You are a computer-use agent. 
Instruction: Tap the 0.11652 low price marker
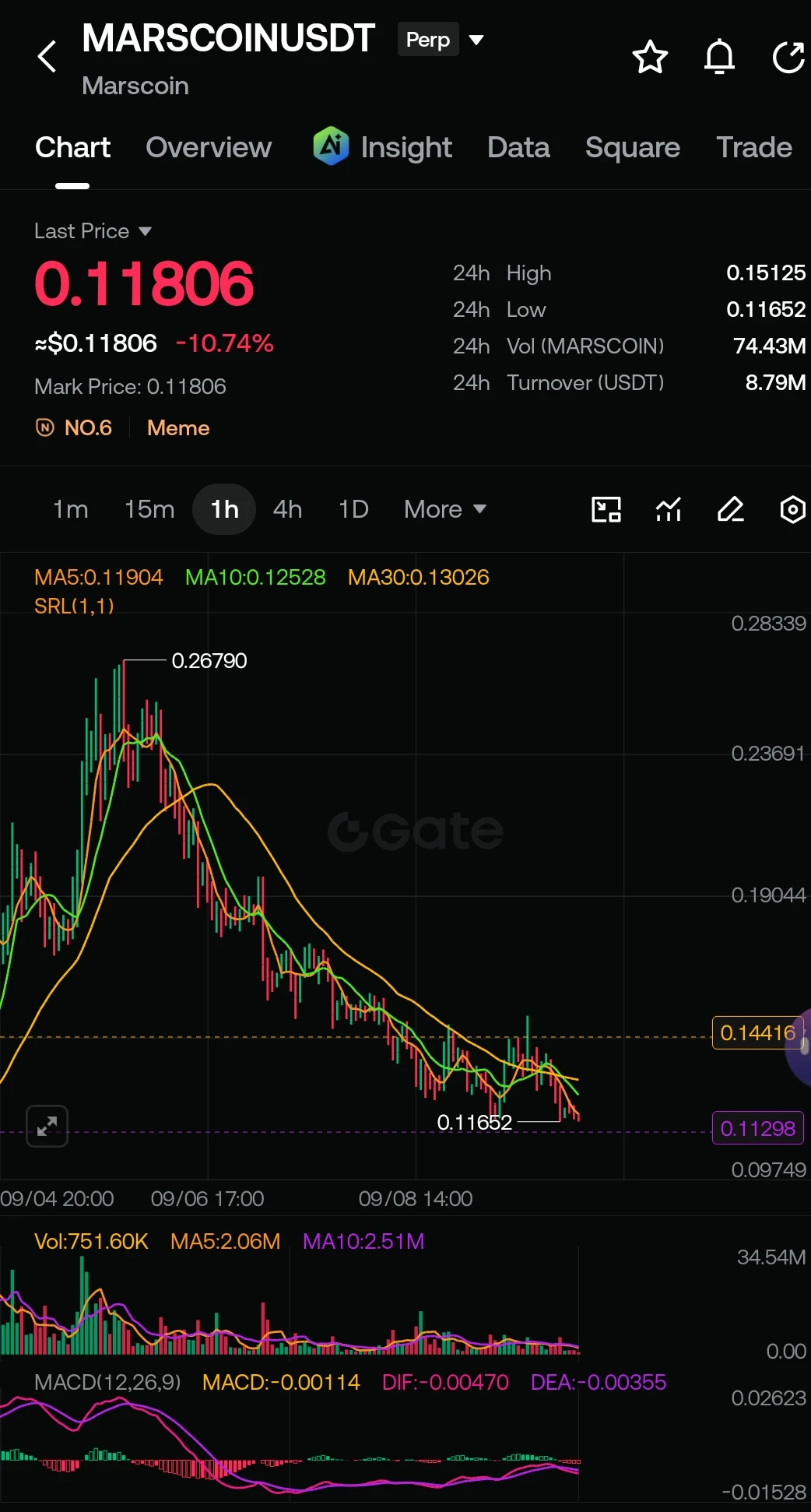click(x=474, y=1122)
